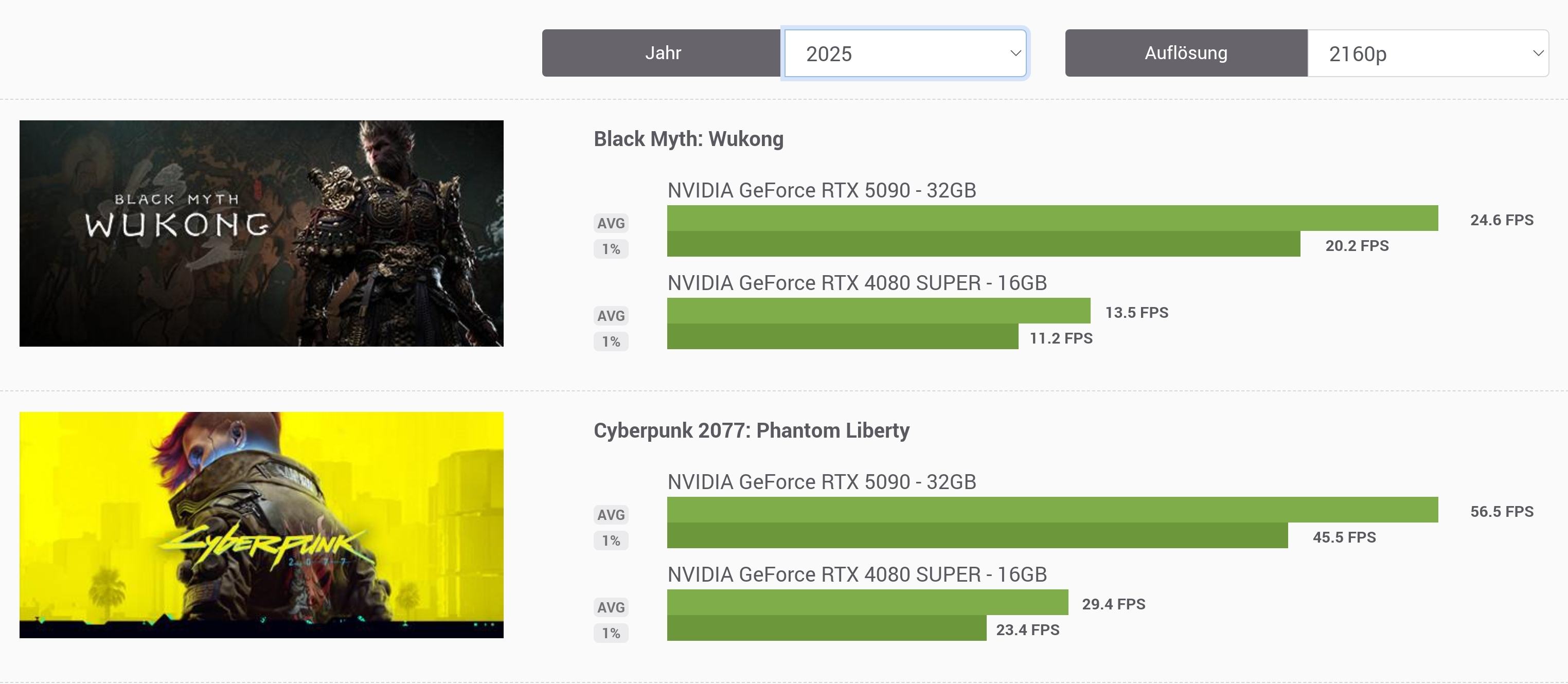Open the Auflösung 2160p dropdown
This screenshot has width=1568, height=684.
tap(1428, 53)
